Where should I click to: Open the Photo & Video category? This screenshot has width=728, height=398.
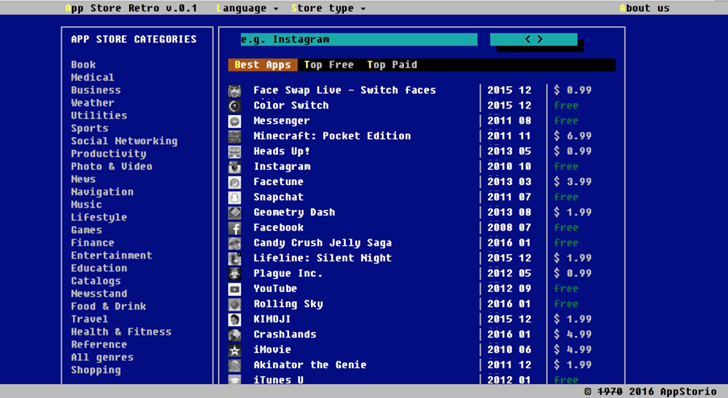[x=111, y=167]
